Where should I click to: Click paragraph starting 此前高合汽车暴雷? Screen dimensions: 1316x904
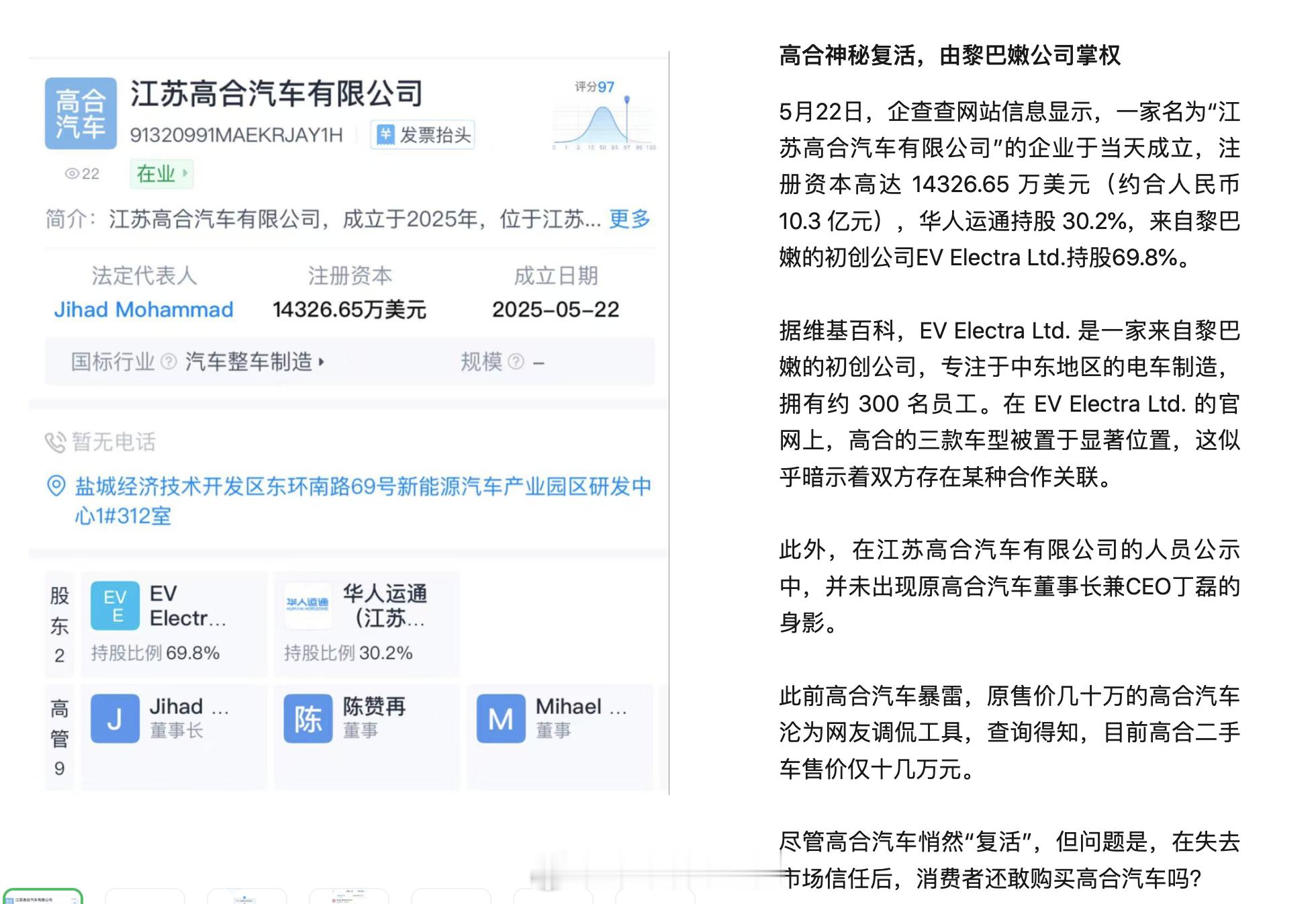point(1009,732)
